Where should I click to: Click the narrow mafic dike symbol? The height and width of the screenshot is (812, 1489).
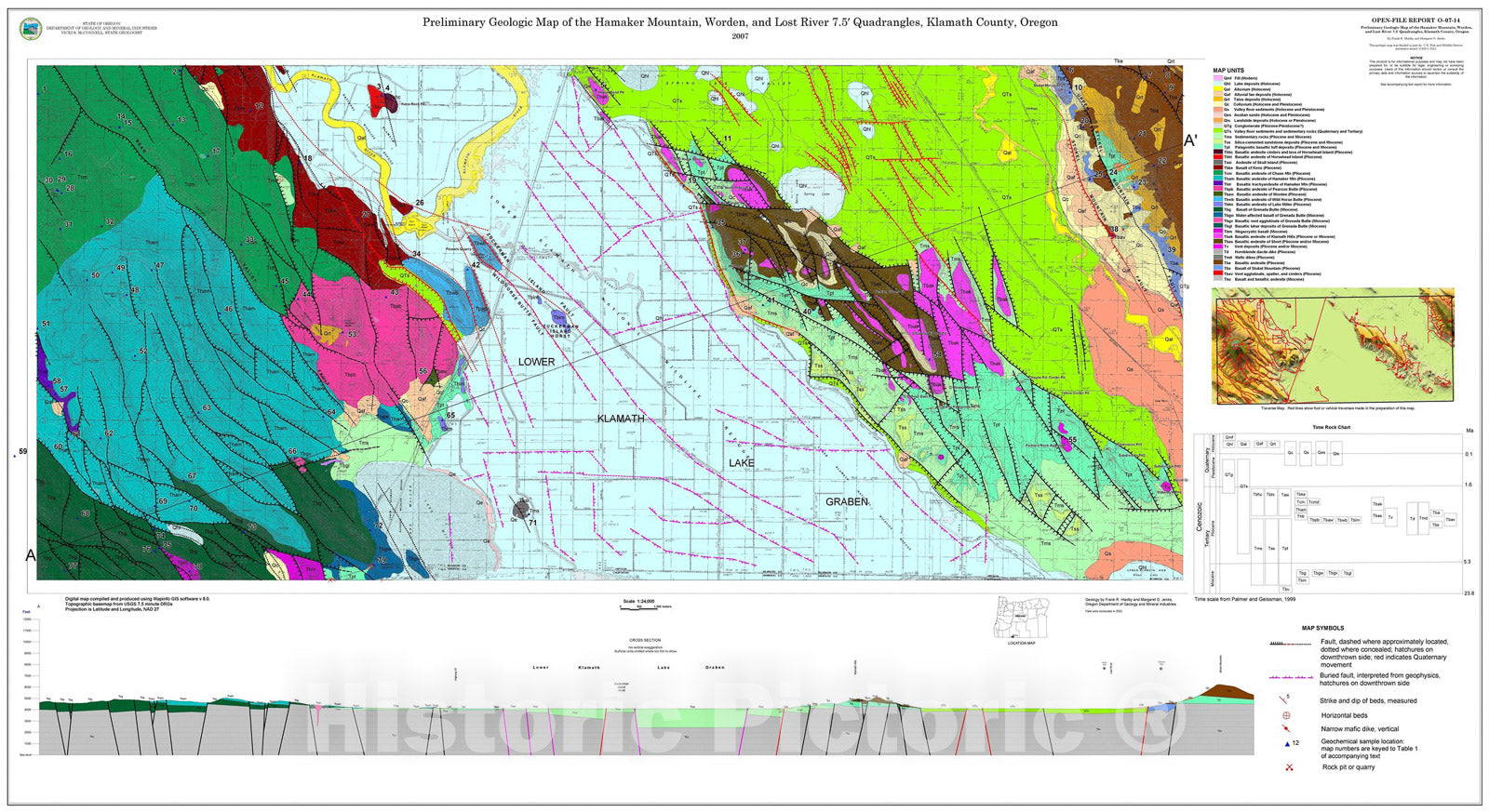[x=1286, y=730]
